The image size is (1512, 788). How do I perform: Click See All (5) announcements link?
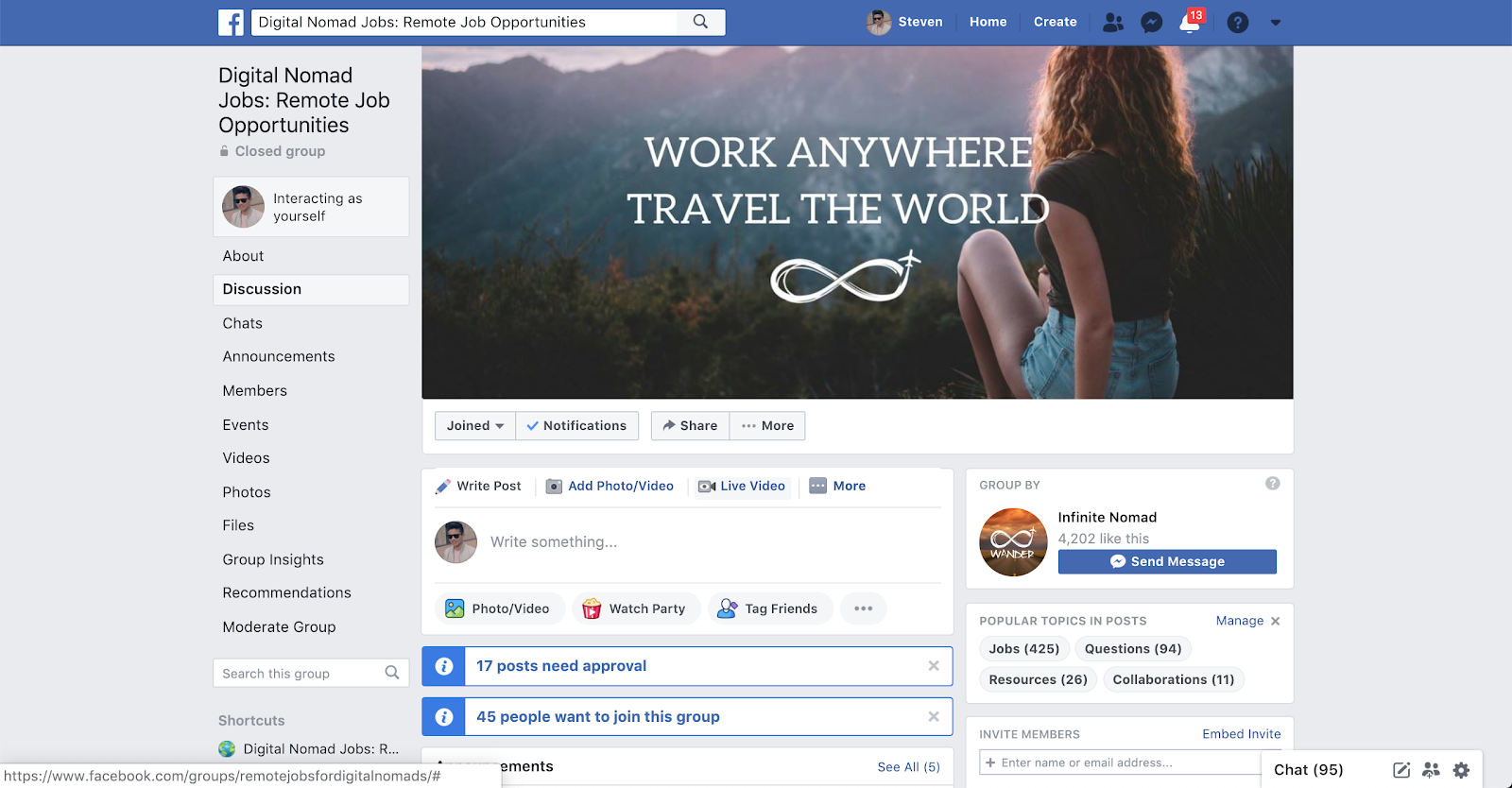point(908,767)
